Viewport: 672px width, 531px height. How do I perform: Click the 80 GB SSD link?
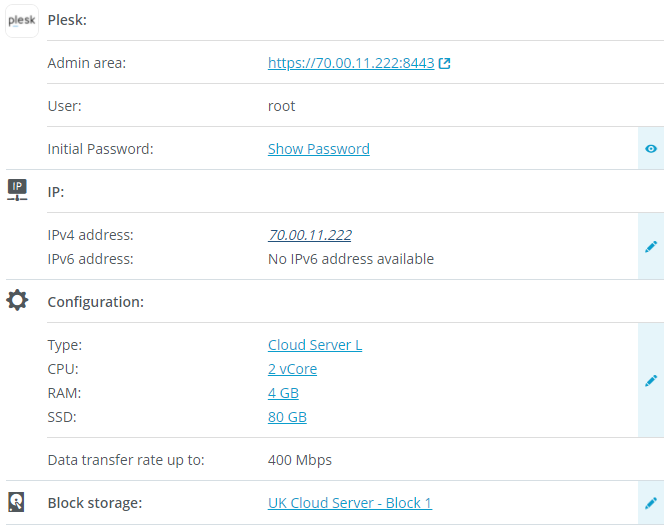point(287,417)
